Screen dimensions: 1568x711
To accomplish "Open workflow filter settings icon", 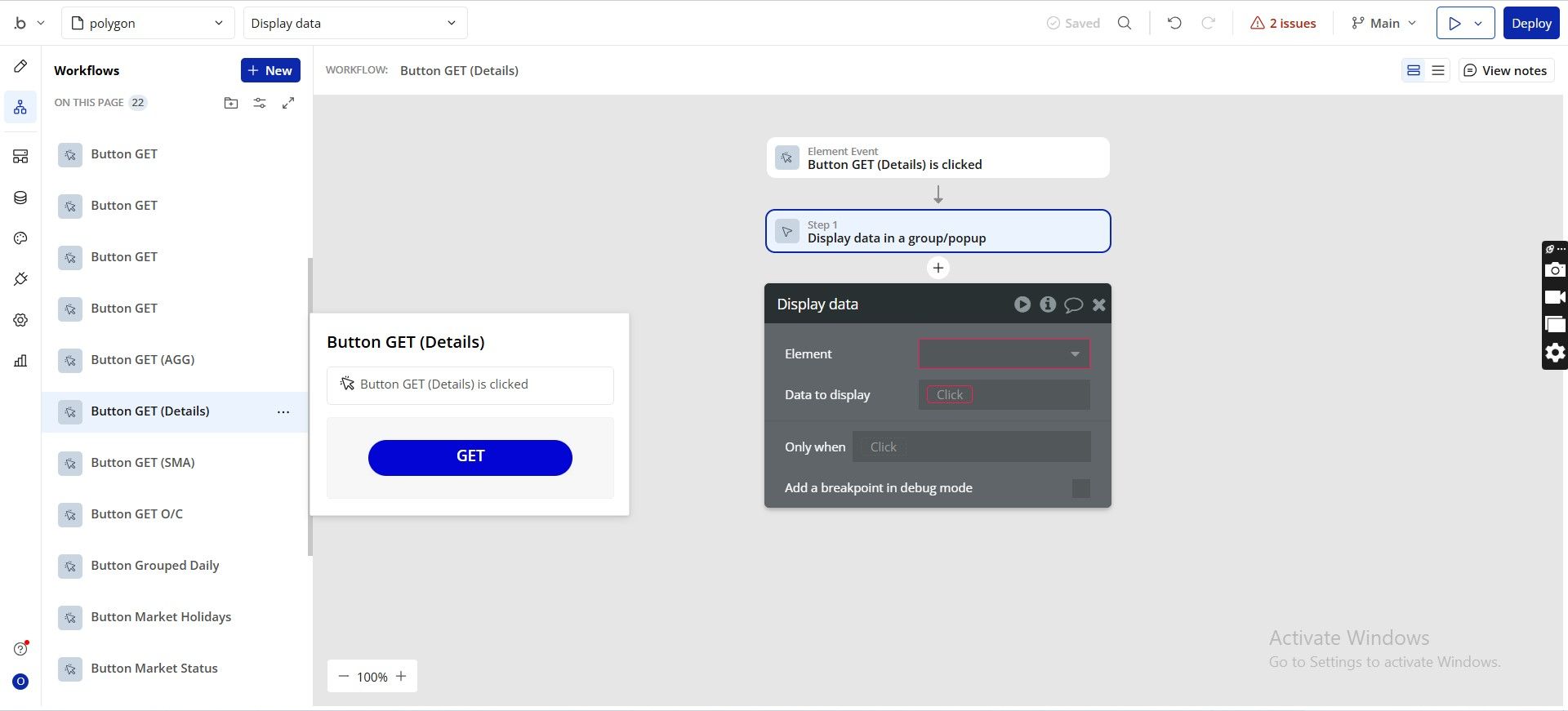I will click(x=260, y=103).
